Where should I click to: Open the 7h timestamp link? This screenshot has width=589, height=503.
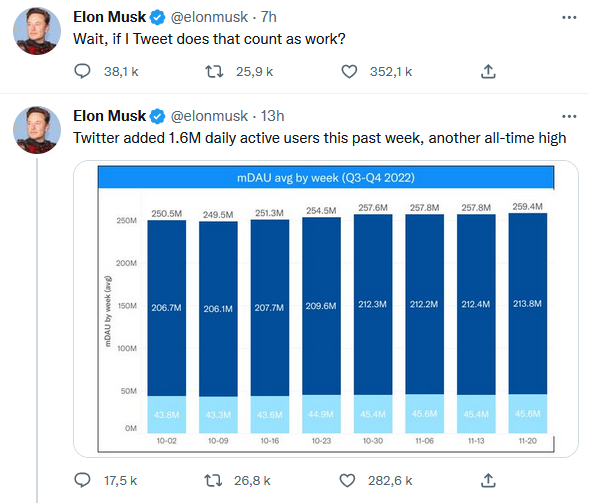tap(269, 17)
